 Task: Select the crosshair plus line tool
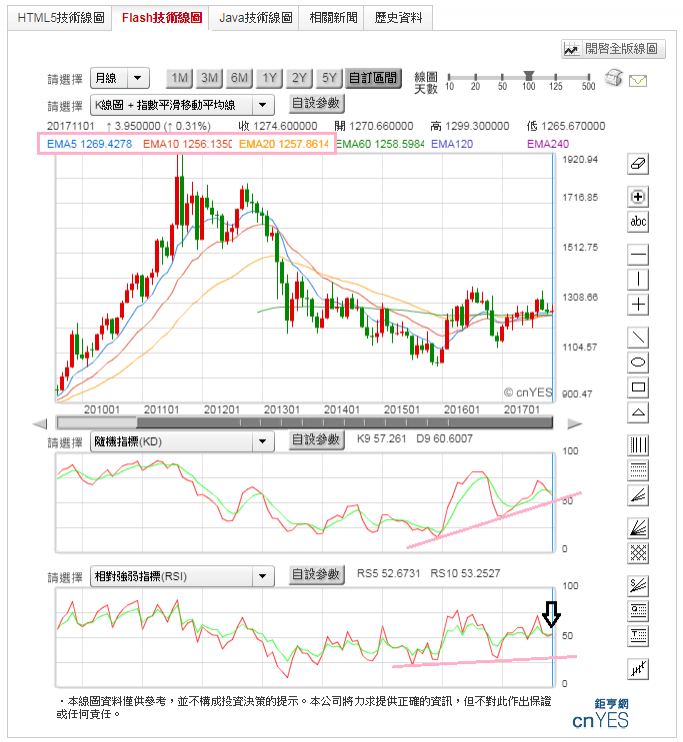coord(639,304)
